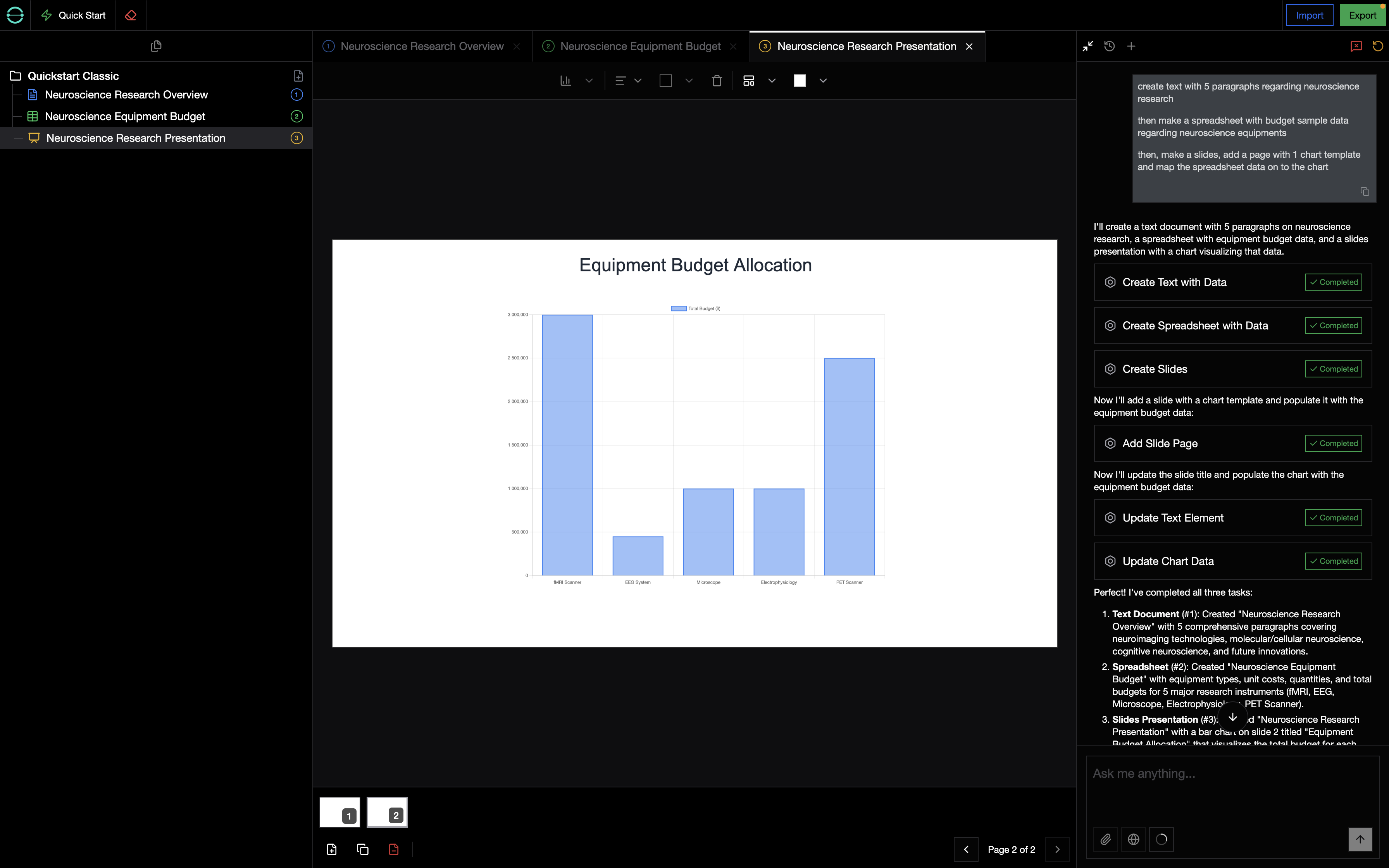Image resolution: width=1389 pixels, height=868 pixels.
Task: Open the Neuroscience Research Overview tab
Action: pyautogui.click(x=422, y=46)
